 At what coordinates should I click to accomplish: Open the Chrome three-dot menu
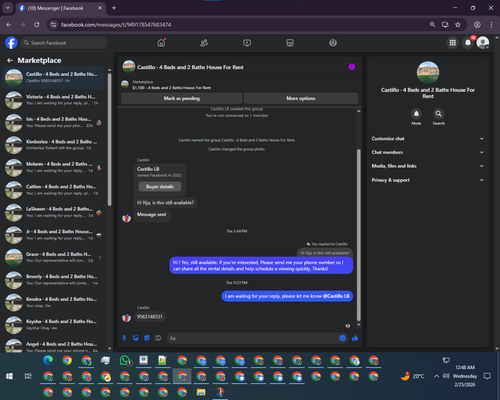[x=491, y=25]
